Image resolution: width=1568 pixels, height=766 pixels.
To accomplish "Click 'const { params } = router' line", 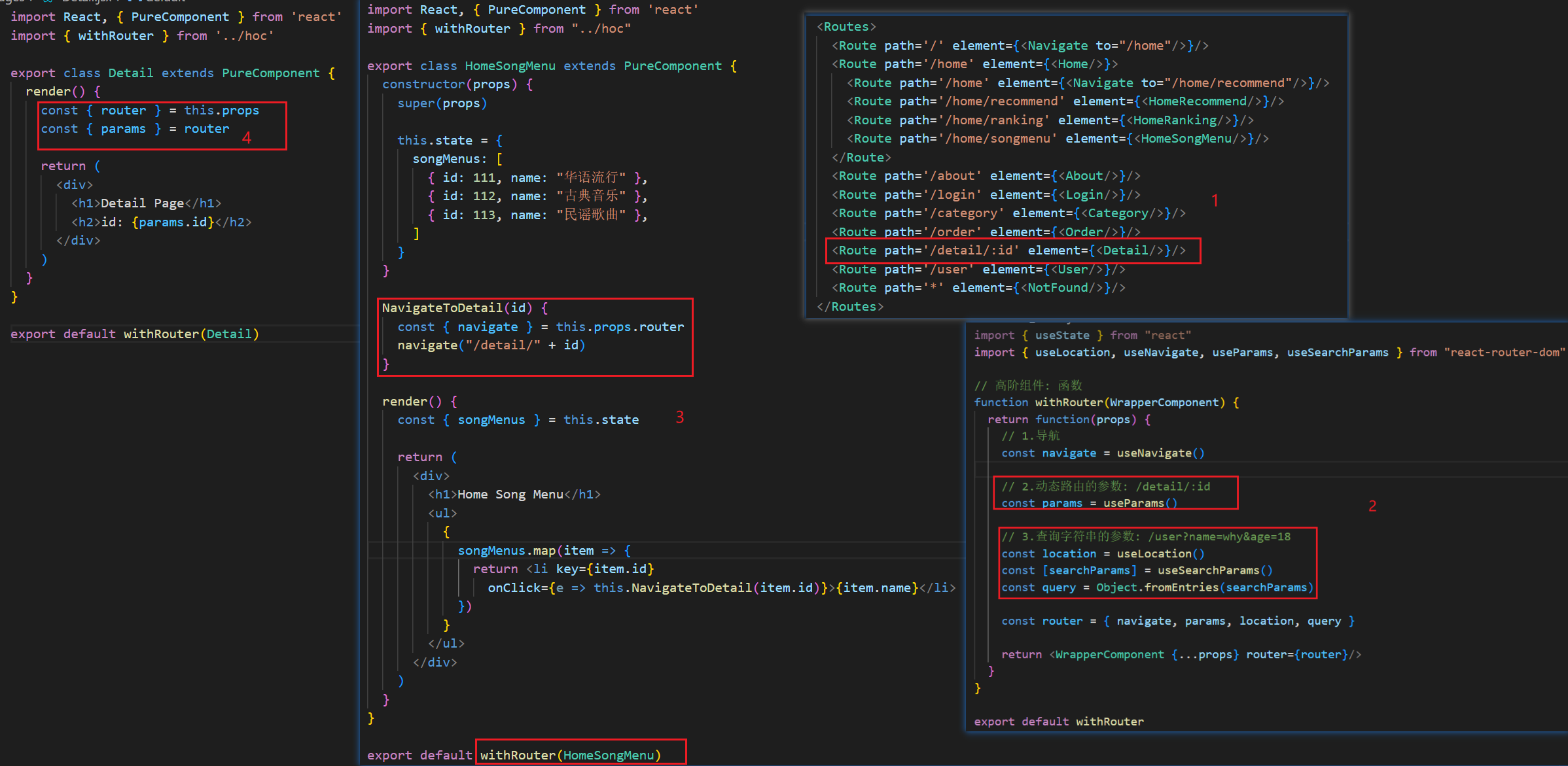I will coord(135,129).
